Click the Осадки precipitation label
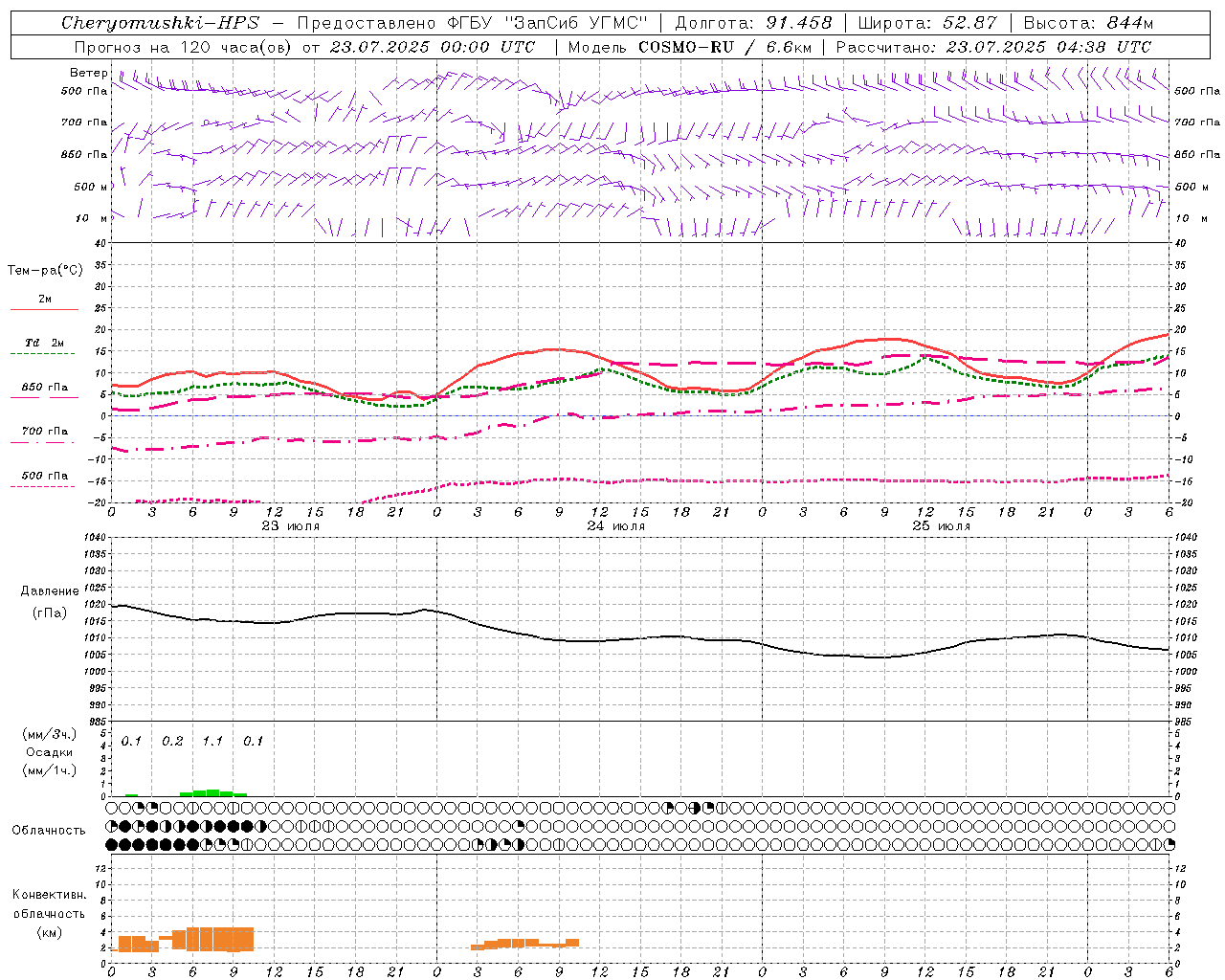Image resolution: width=1225 pixels, height=980 pixels. pyautogui.click(x=50, y=752)
